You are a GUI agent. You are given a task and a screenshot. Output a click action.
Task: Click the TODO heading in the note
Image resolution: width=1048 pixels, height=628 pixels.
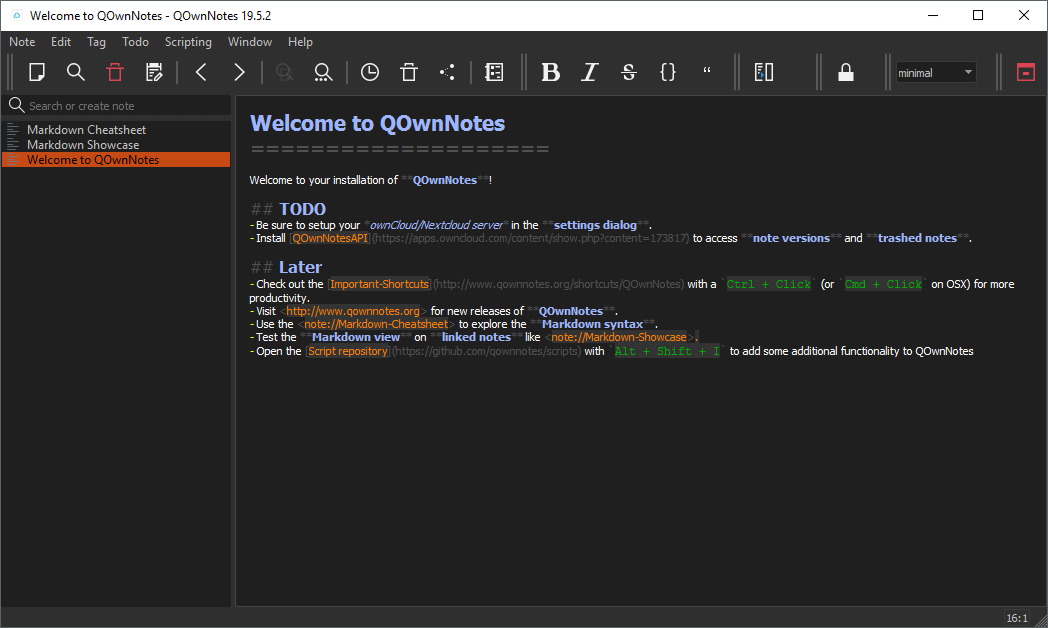[302, 209]
